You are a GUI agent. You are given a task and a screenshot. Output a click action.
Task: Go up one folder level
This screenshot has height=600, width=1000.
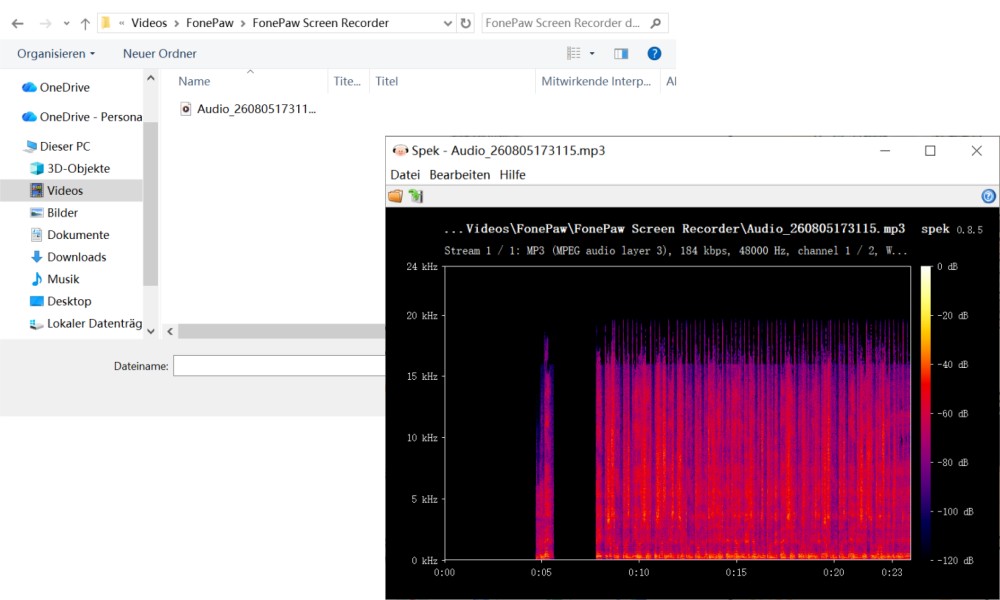pyautogui.click(x=85, y=24)
